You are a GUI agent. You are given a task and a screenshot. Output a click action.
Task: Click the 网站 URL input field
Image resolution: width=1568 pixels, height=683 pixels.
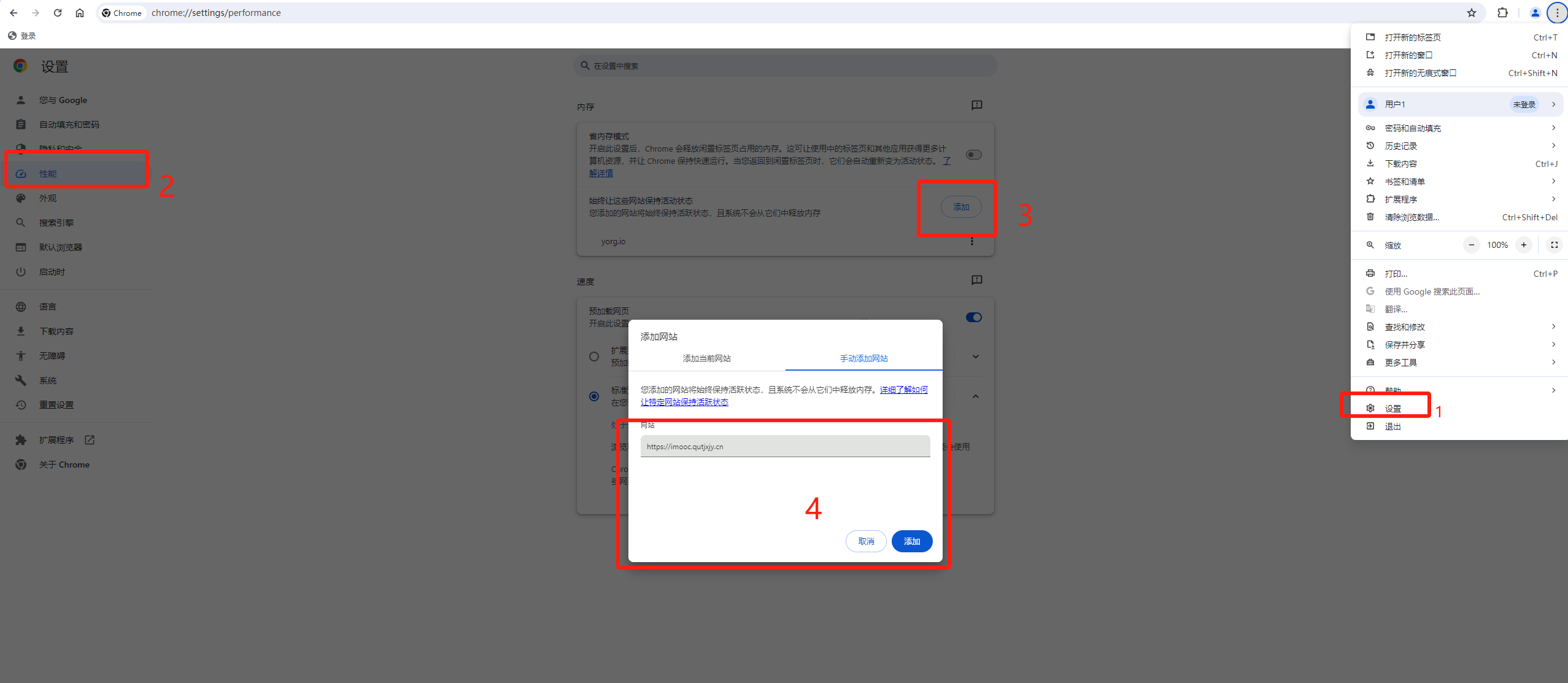pyautogui.click(x=785, y=447)
